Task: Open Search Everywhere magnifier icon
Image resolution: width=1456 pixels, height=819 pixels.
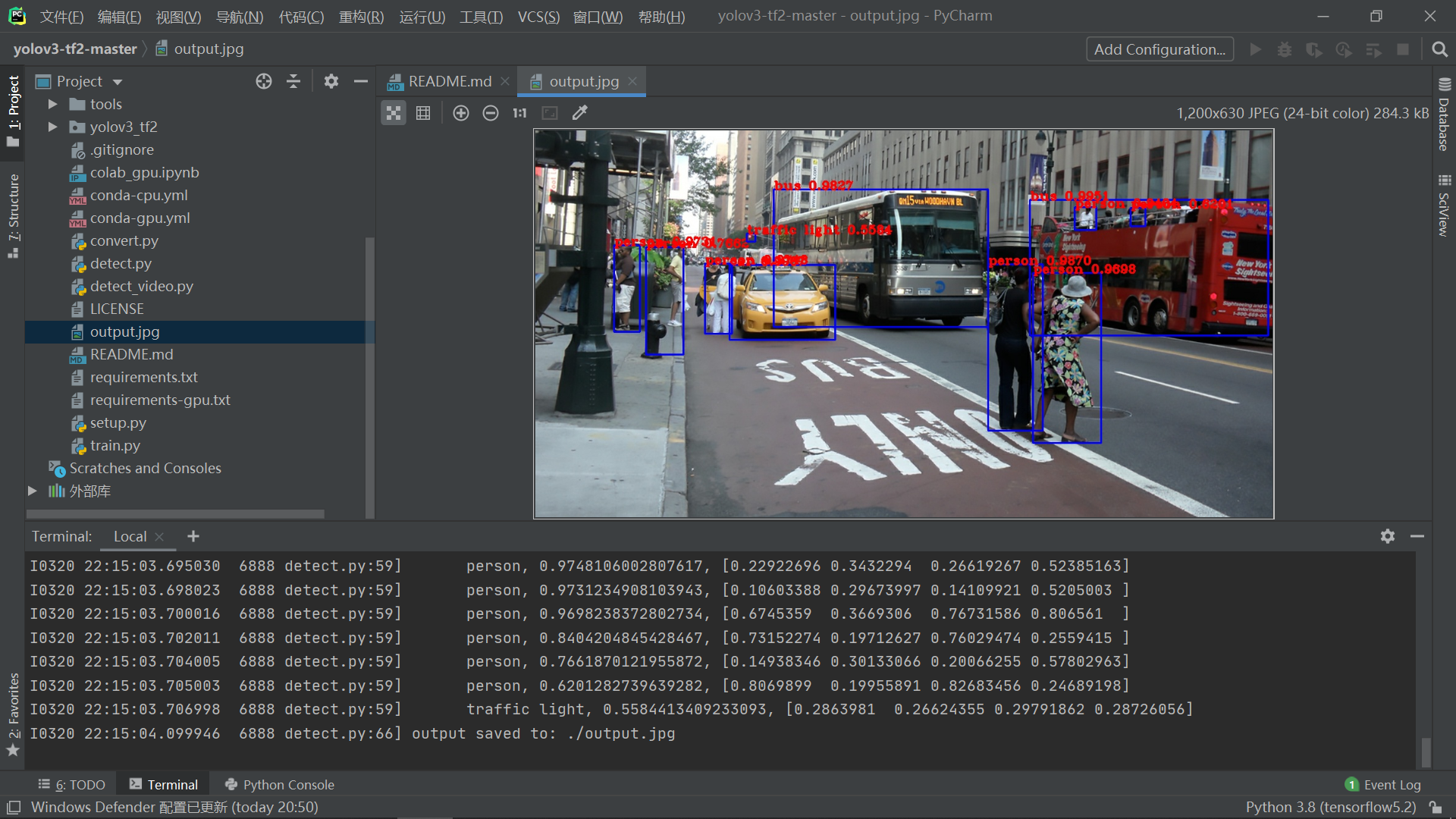Action: pyautogui.click(x=1439, y=49)
